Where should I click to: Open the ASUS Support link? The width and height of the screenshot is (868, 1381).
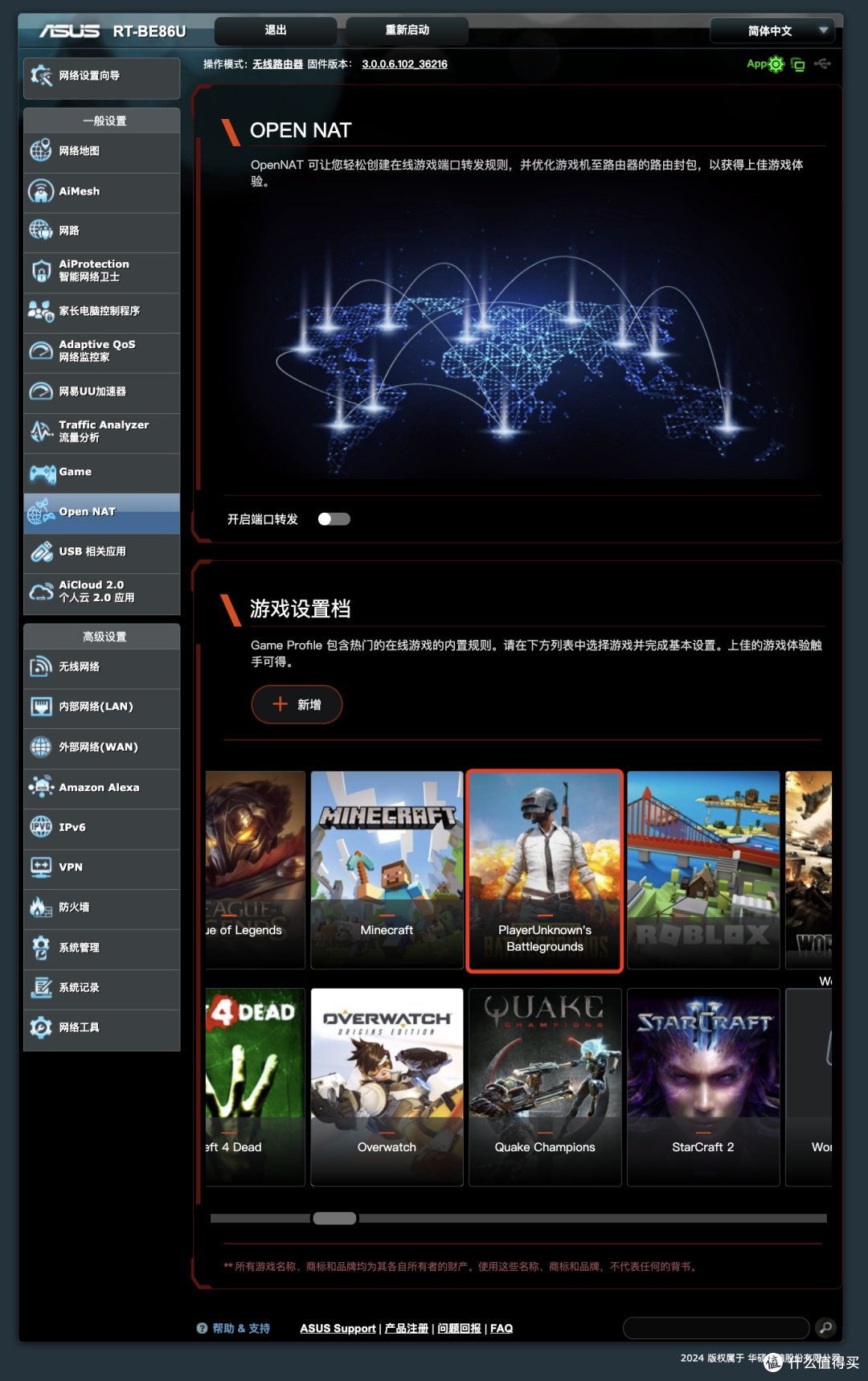click(338, 1329)
